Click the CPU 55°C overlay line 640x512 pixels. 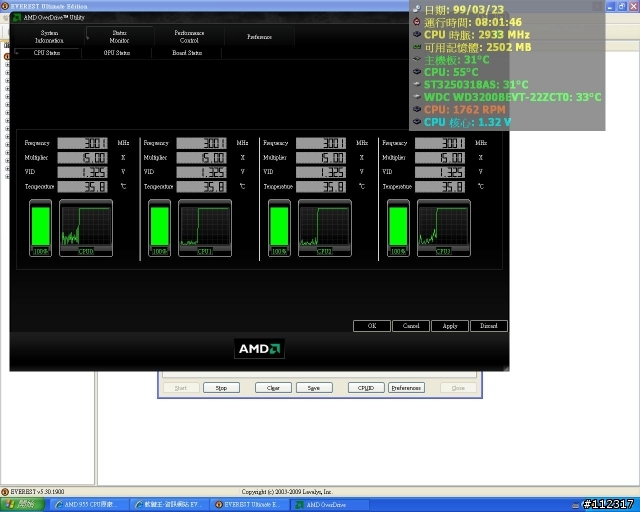451,72
